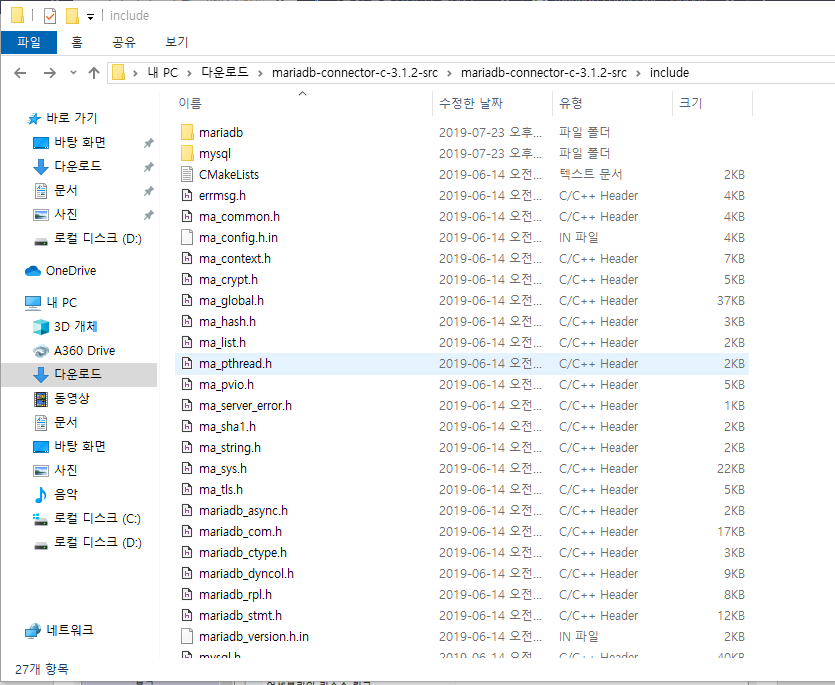This screenshot has height=685, width=835.
Task: Go up one folder level
Action: pyautogui.click(x=94, y=73)
